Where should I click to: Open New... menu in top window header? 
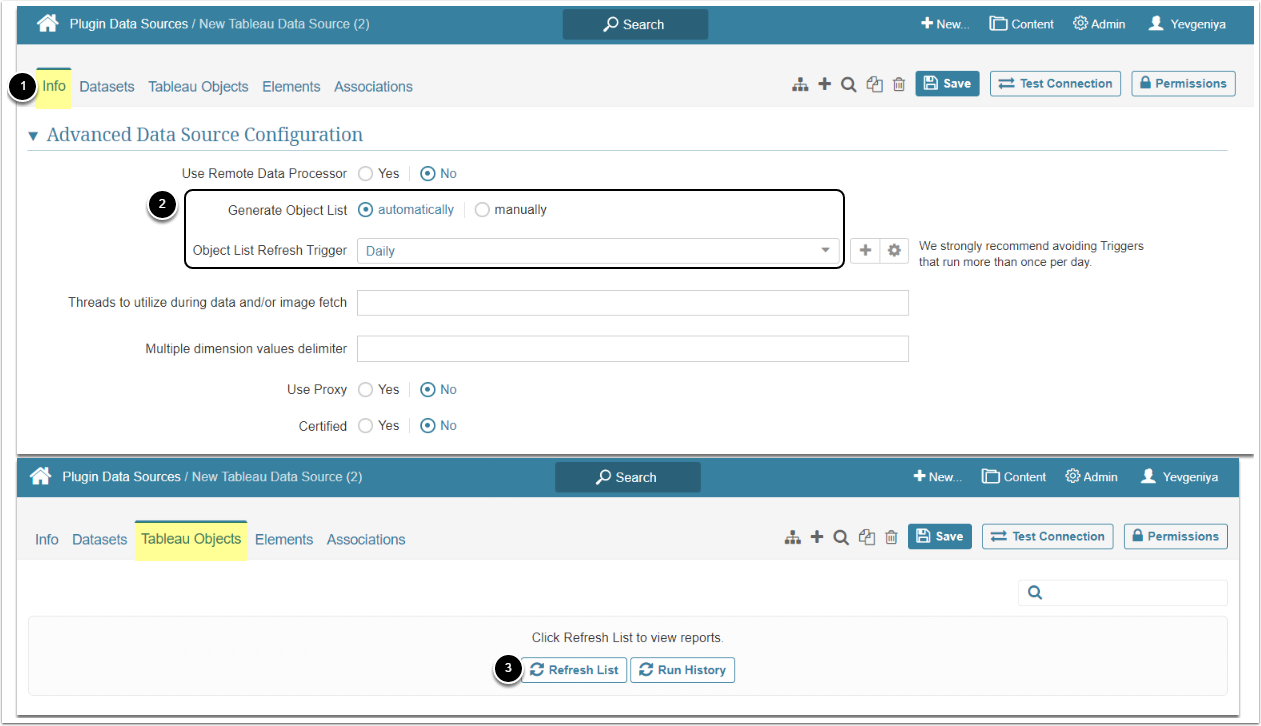945,24
